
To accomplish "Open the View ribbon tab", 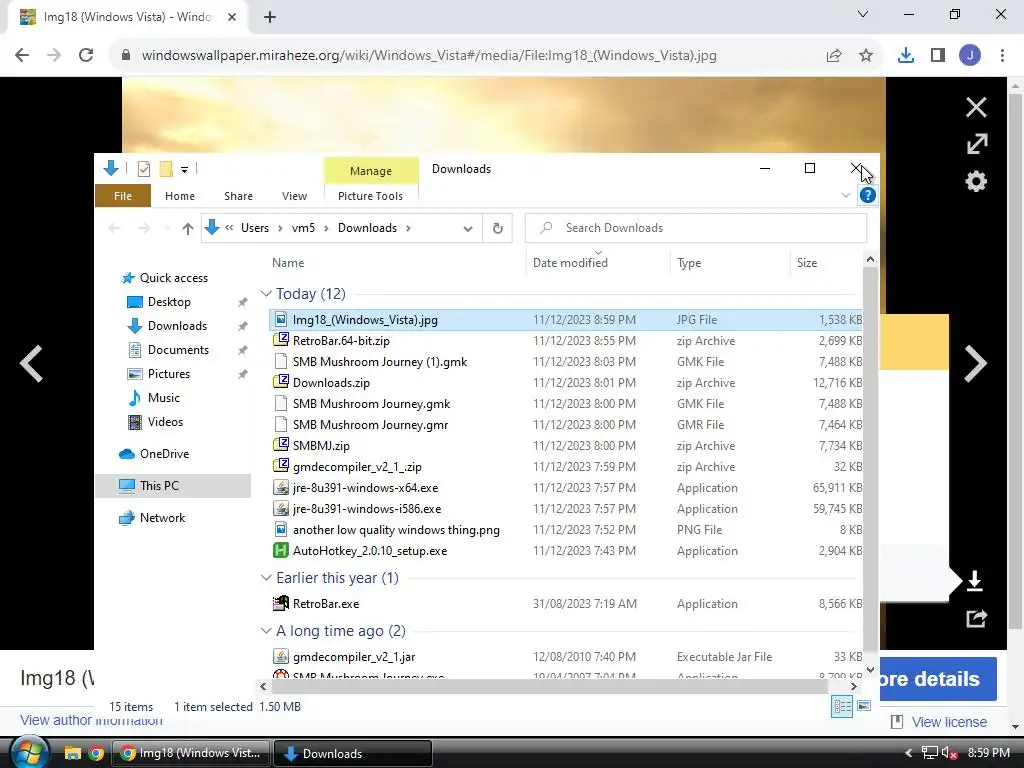I will pyautogui.click(x=295, y=196).
